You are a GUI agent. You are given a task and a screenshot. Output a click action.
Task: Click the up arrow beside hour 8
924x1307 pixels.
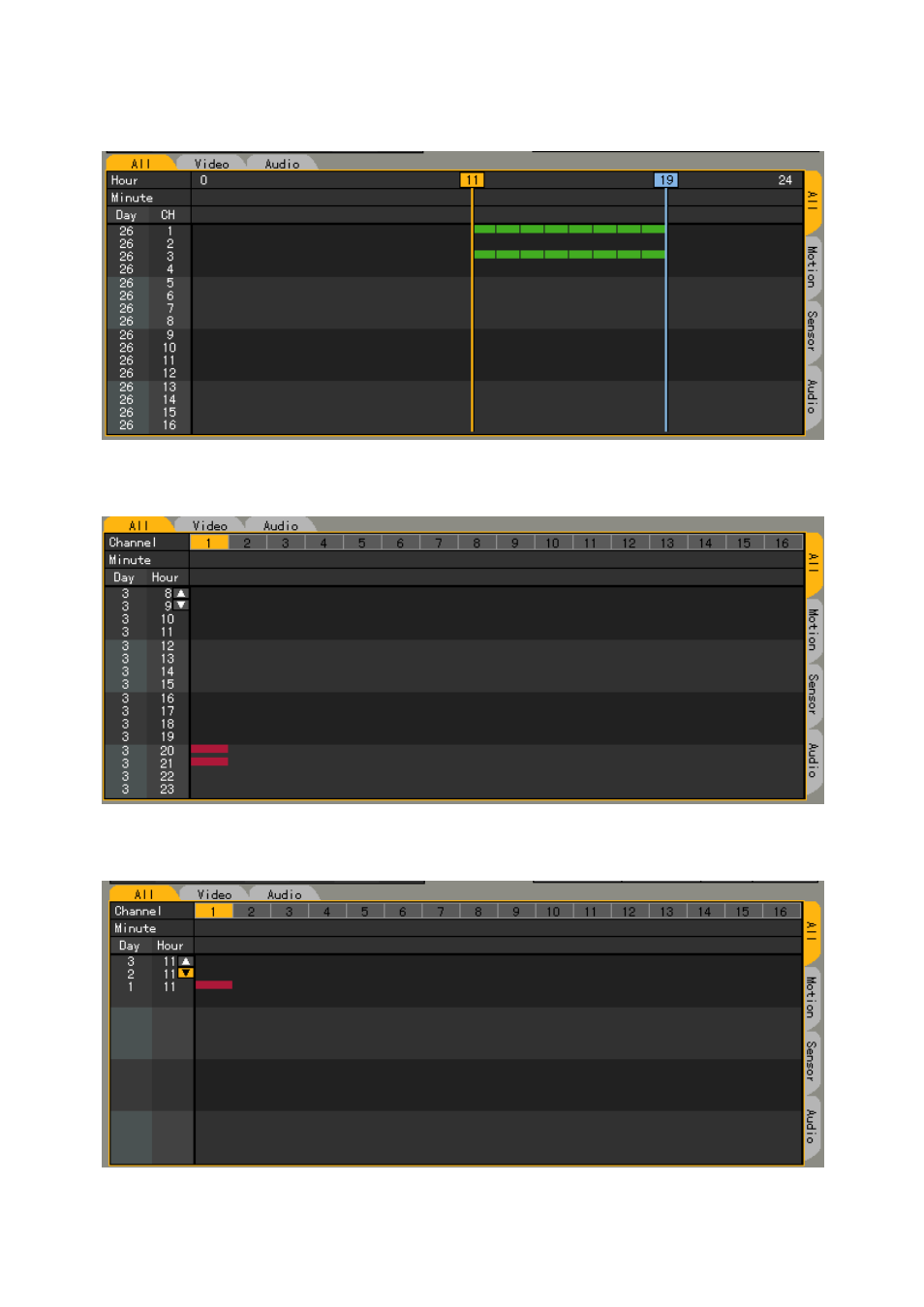pyautogui.click(x=181, y=593)
